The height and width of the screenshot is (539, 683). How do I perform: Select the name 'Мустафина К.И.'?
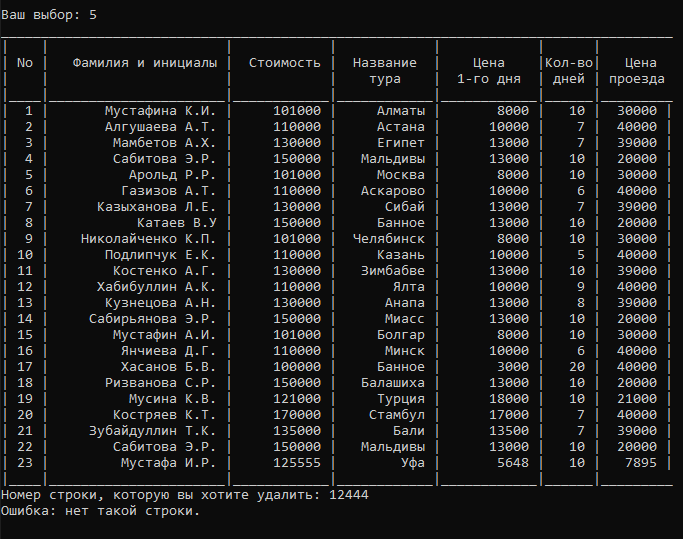[x=160, y=111]
